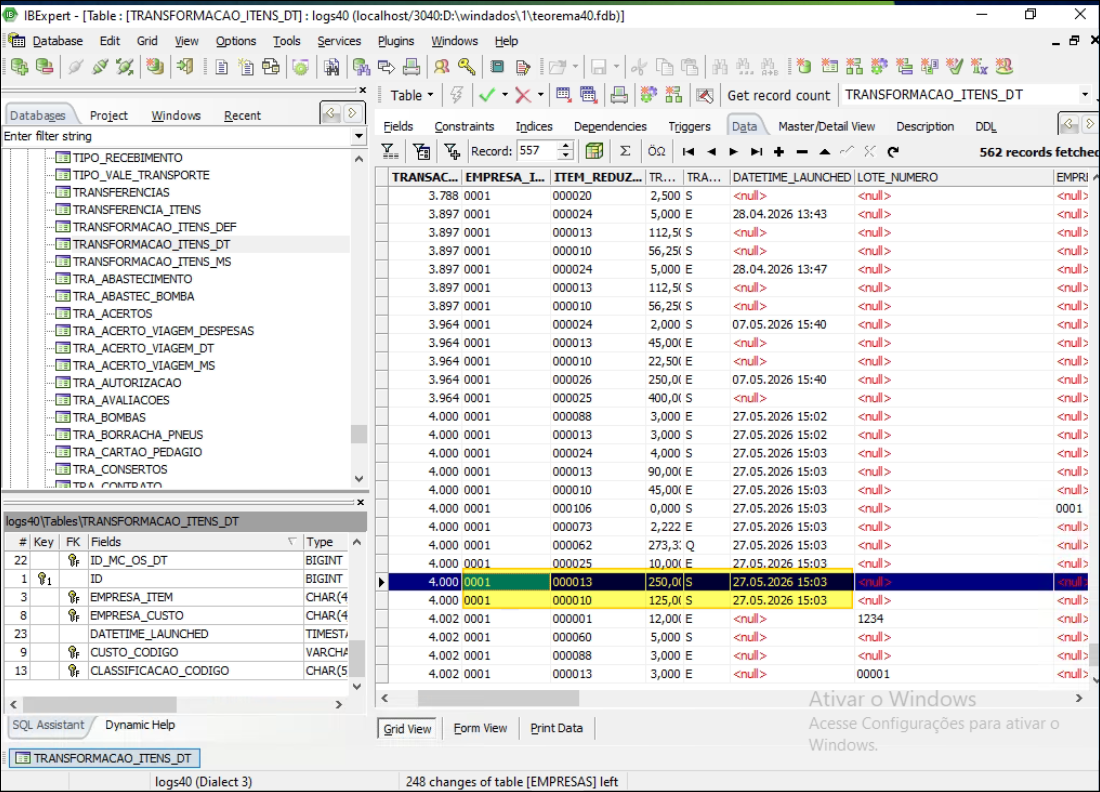Click the TRANSFORMACAO_ITENS_DT window bar button at bottom
The height and width of the screenshot is (792, 1100).
(x=105, y=758)
